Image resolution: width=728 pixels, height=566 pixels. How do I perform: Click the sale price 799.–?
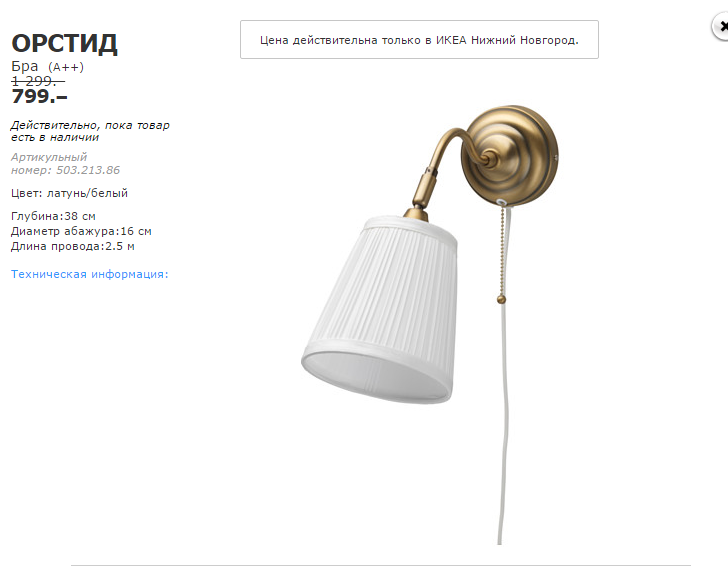pos(39,97)
